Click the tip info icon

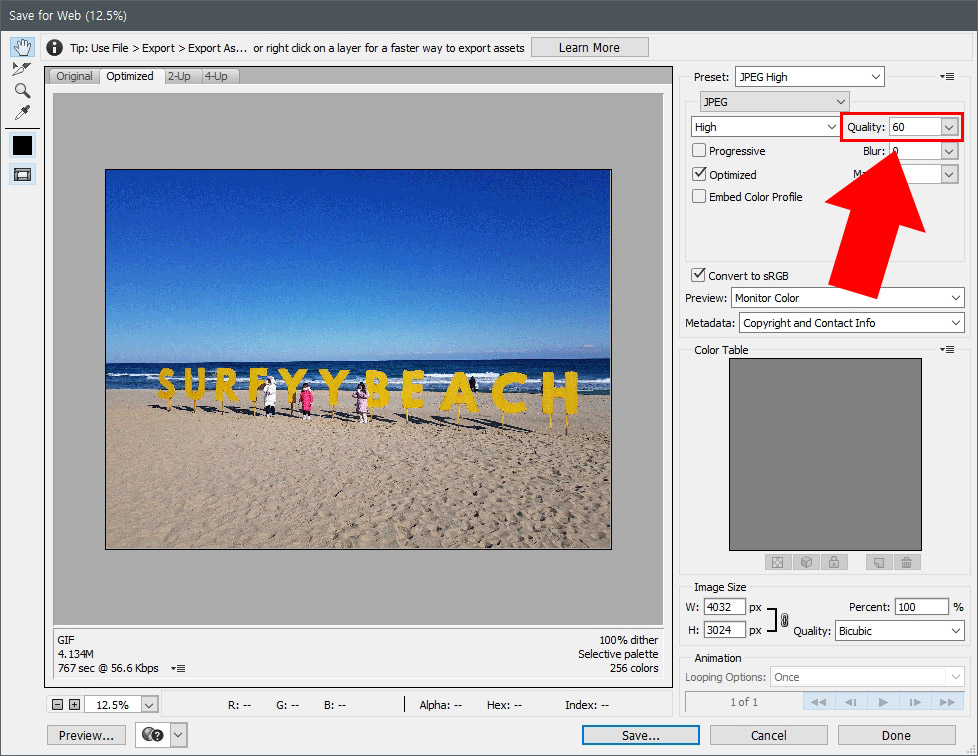[x=54, y=47]
